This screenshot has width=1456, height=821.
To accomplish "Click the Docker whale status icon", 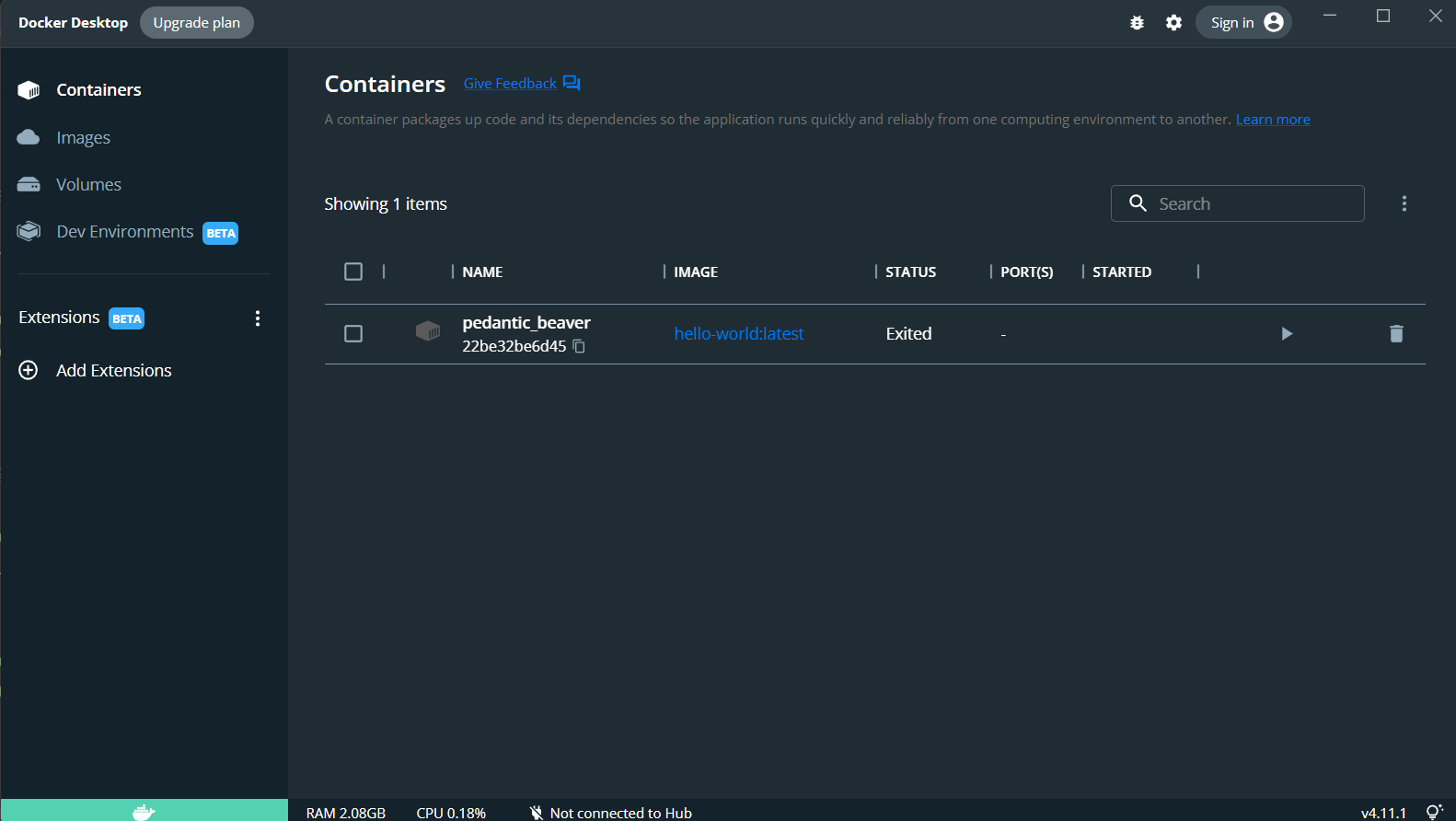I will (144, 812).
